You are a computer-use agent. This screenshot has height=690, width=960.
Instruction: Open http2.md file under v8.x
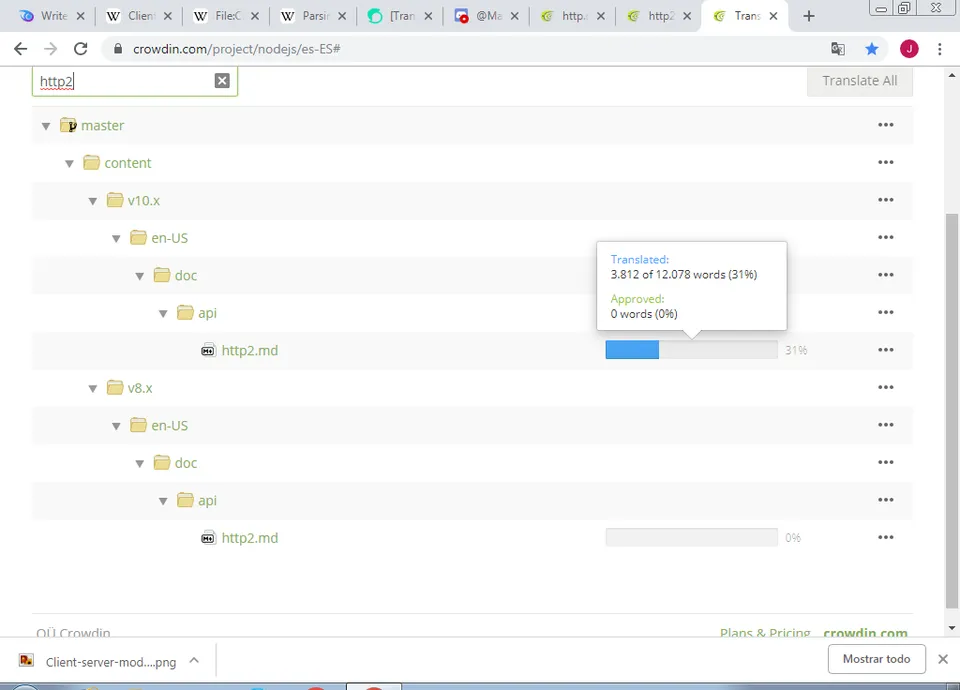250,538
